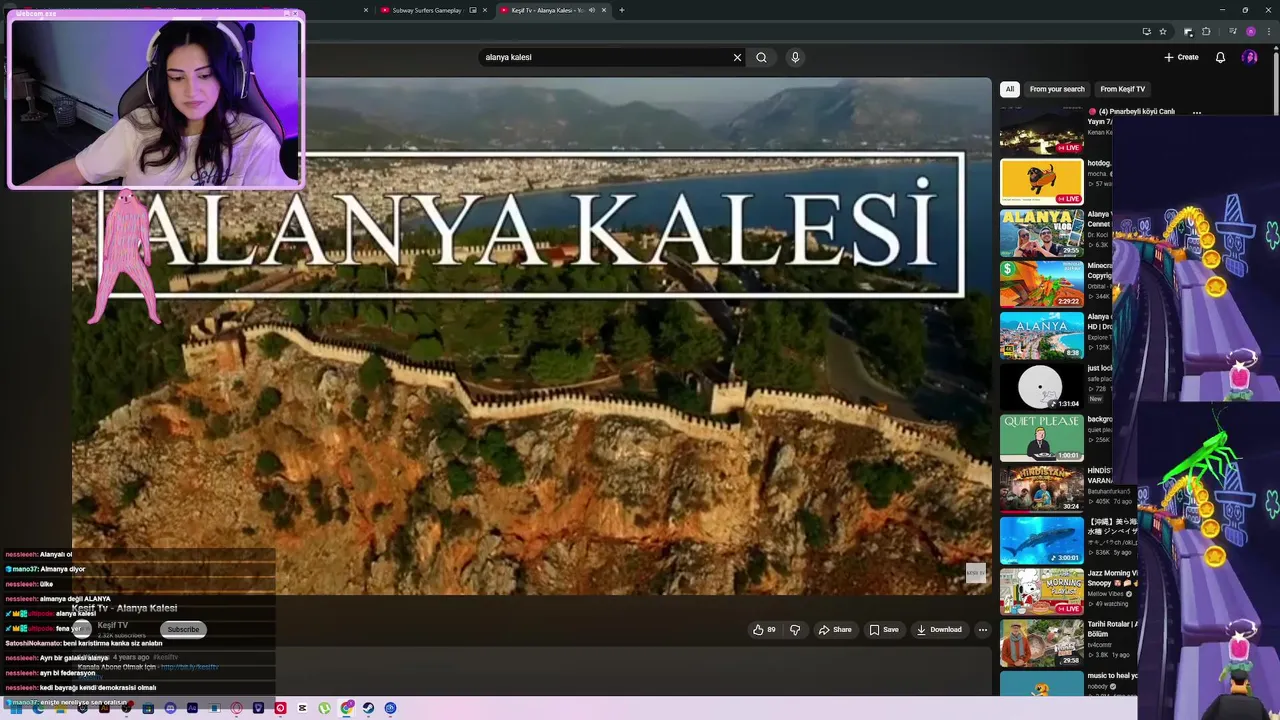
Task: Open Steam from the taskbar
Action: click(368, 708)
